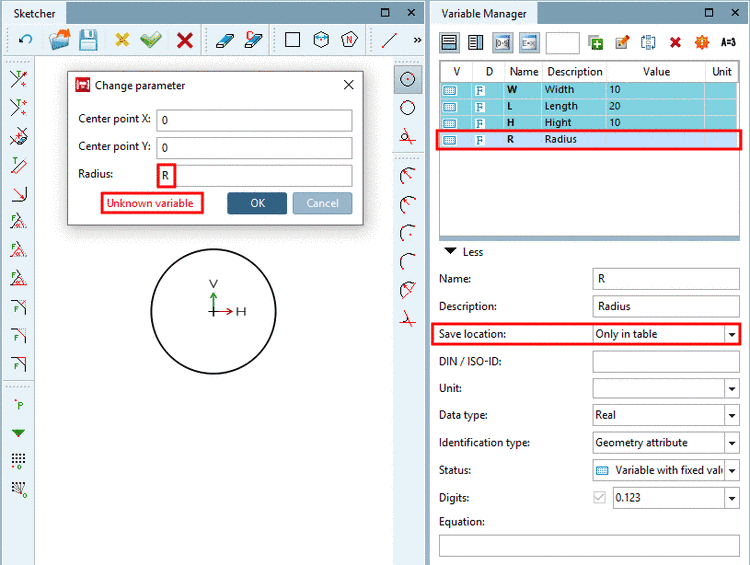
Task: Open the Save location dropdown
Action: click(x=731, y=334)
